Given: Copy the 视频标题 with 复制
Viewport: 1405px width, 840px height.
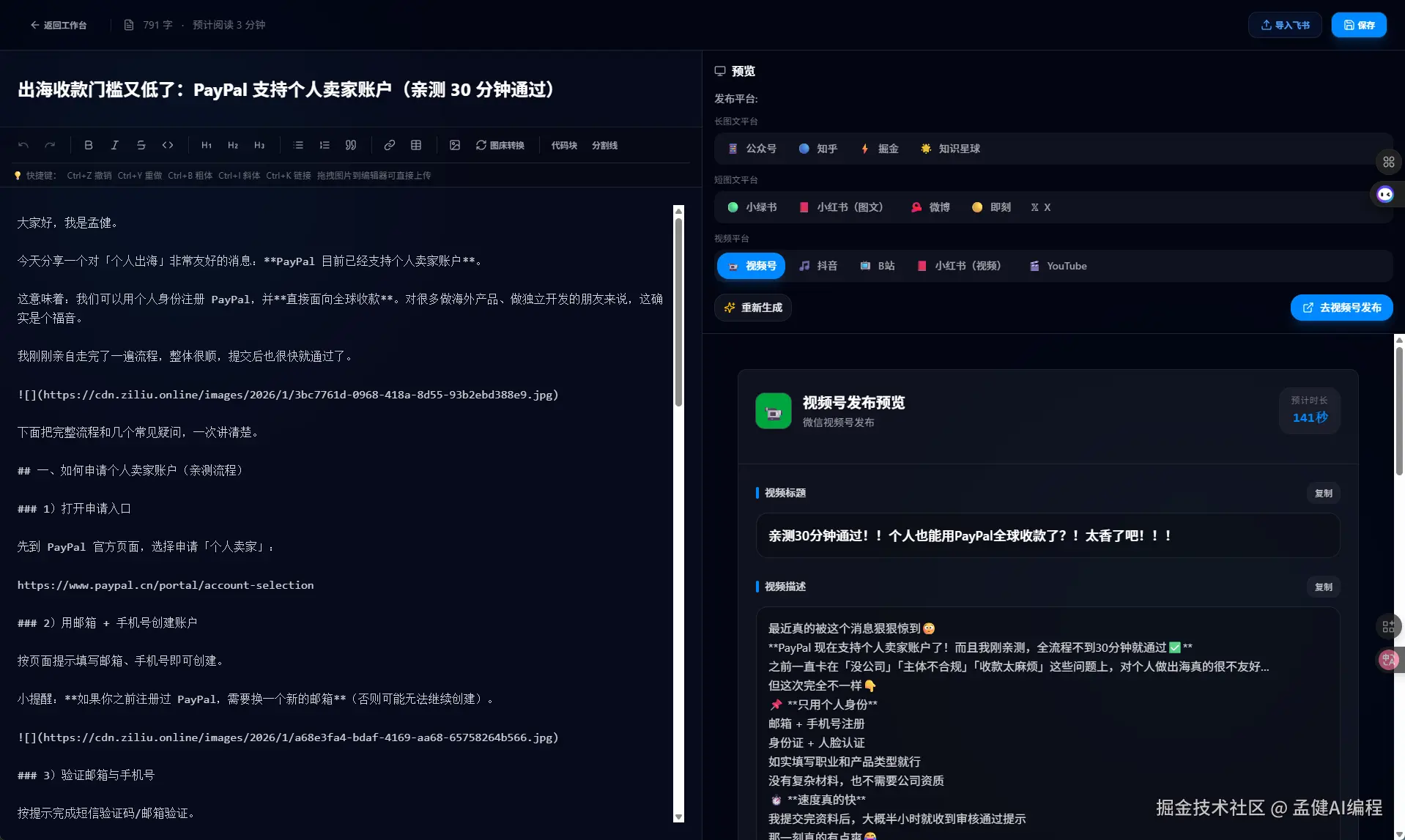Looking at the screenshot, I should click(1324, 493).
